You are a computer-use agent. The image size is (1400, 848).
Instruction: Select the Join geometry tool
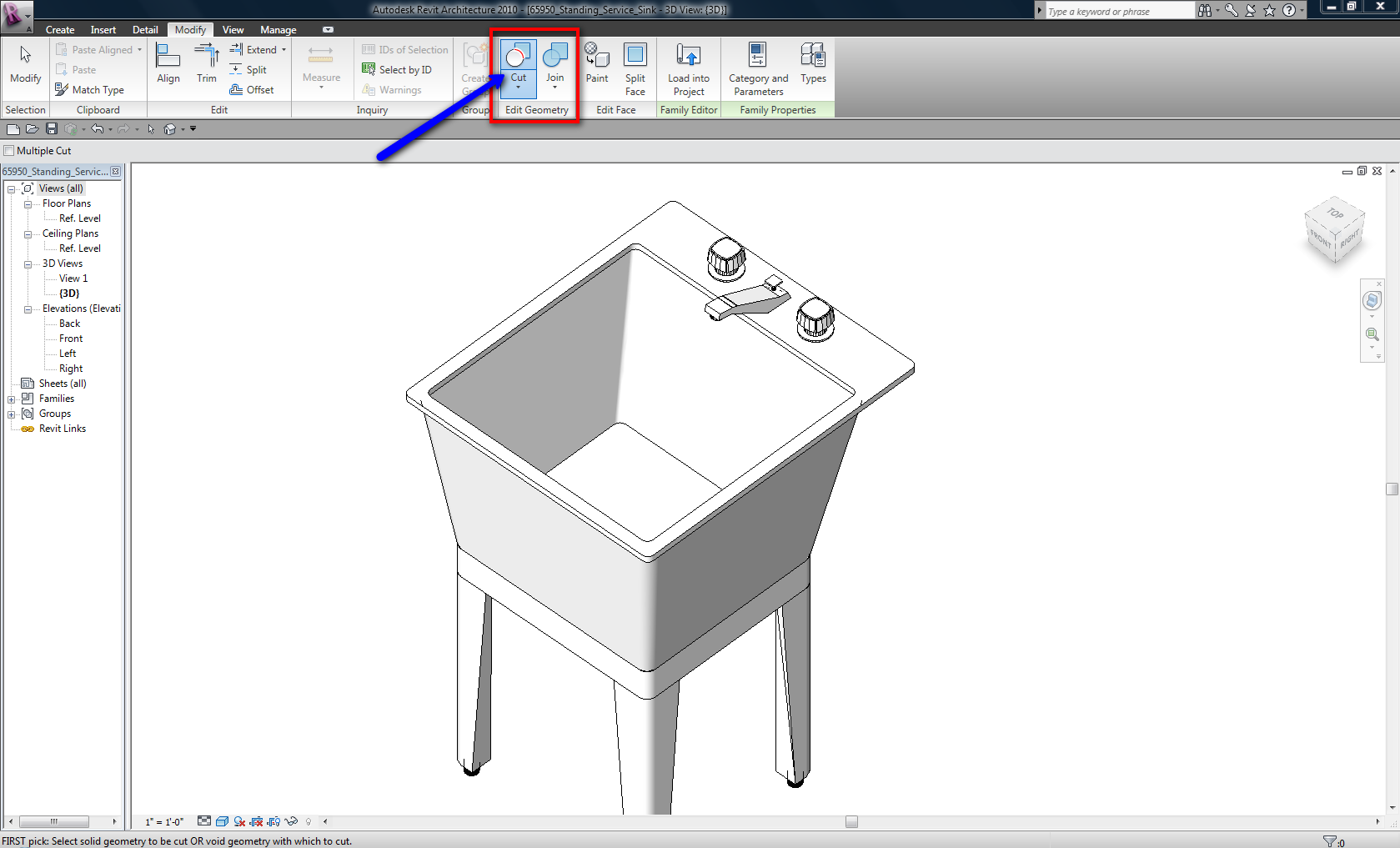click(554, 63)
